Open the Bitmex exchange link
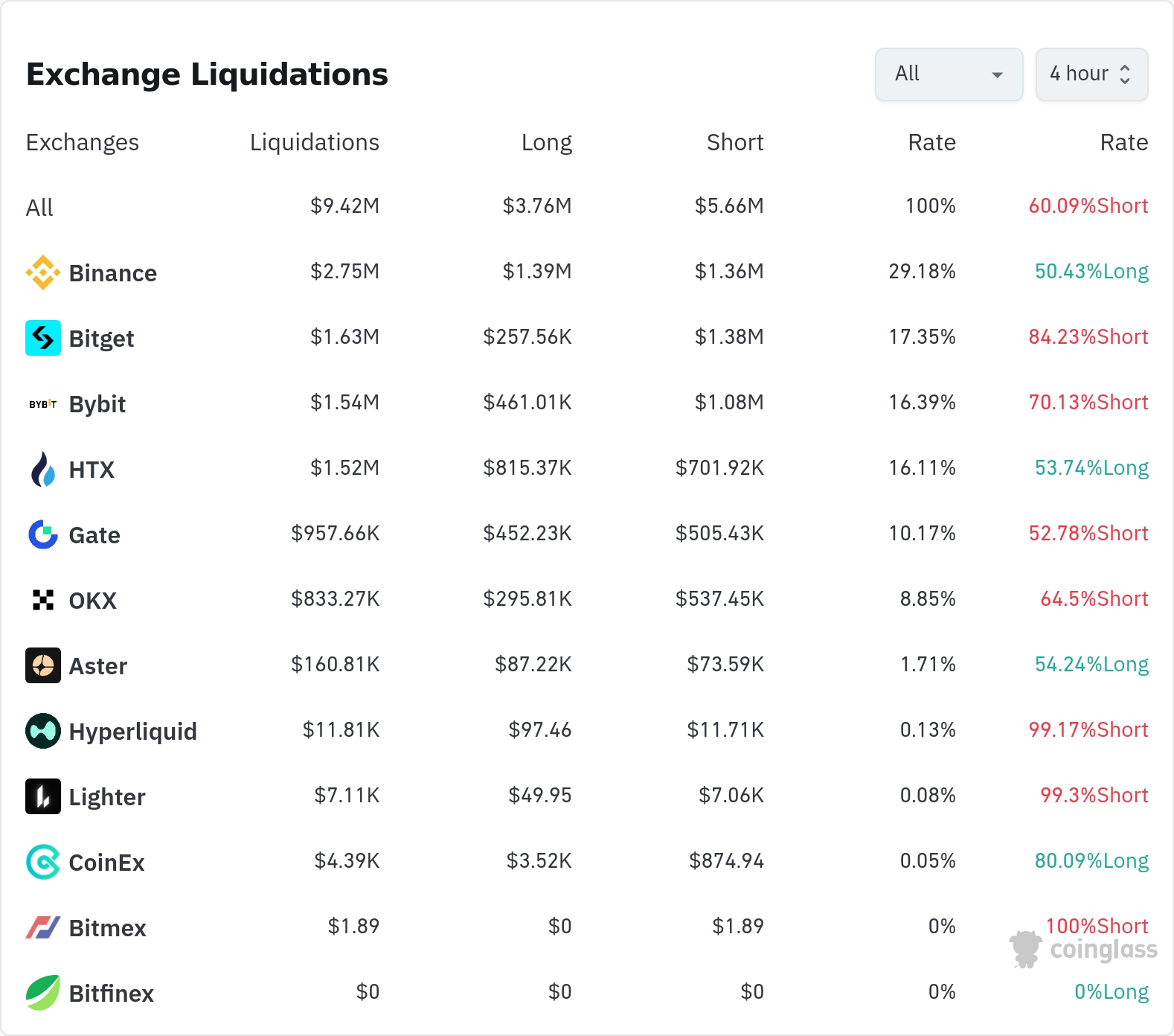Screen dimensions: 1174x1036 (x=107, y=928)
